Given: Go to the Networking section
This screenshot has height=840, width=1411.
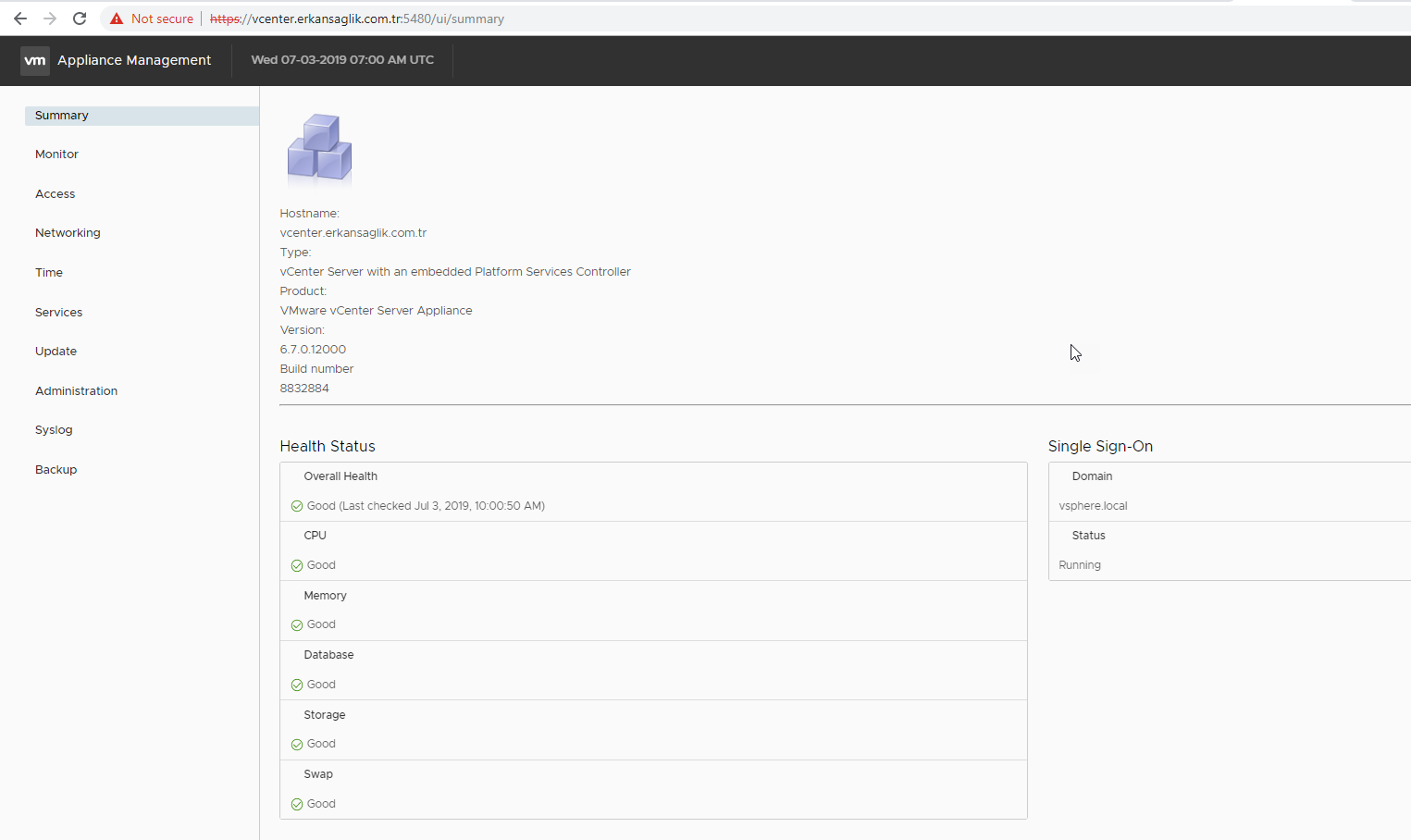Looking at the screenshot, I should [x=68, y=233].
